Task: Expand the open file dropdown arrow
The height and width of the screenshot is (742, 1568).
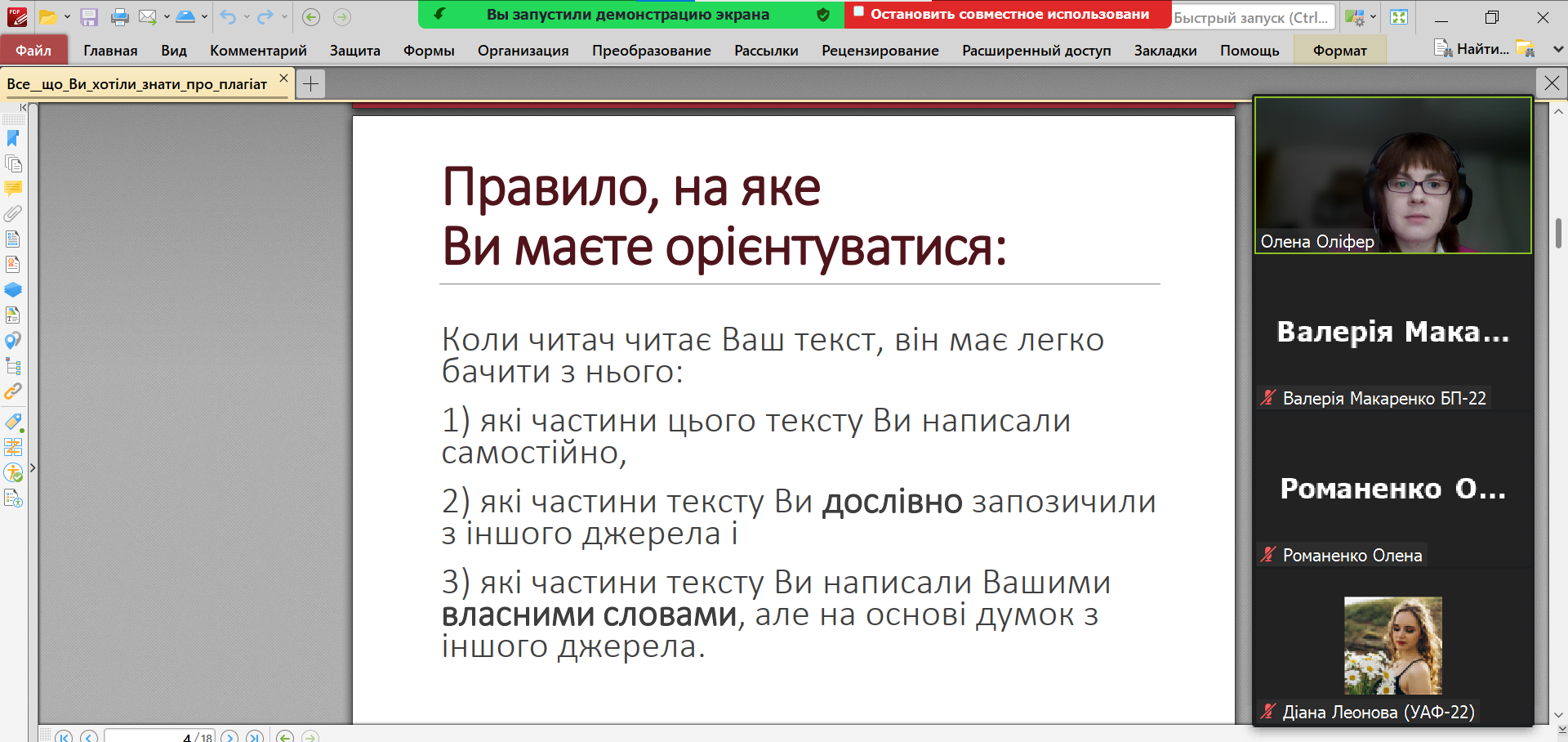Action: click(67, 17)
